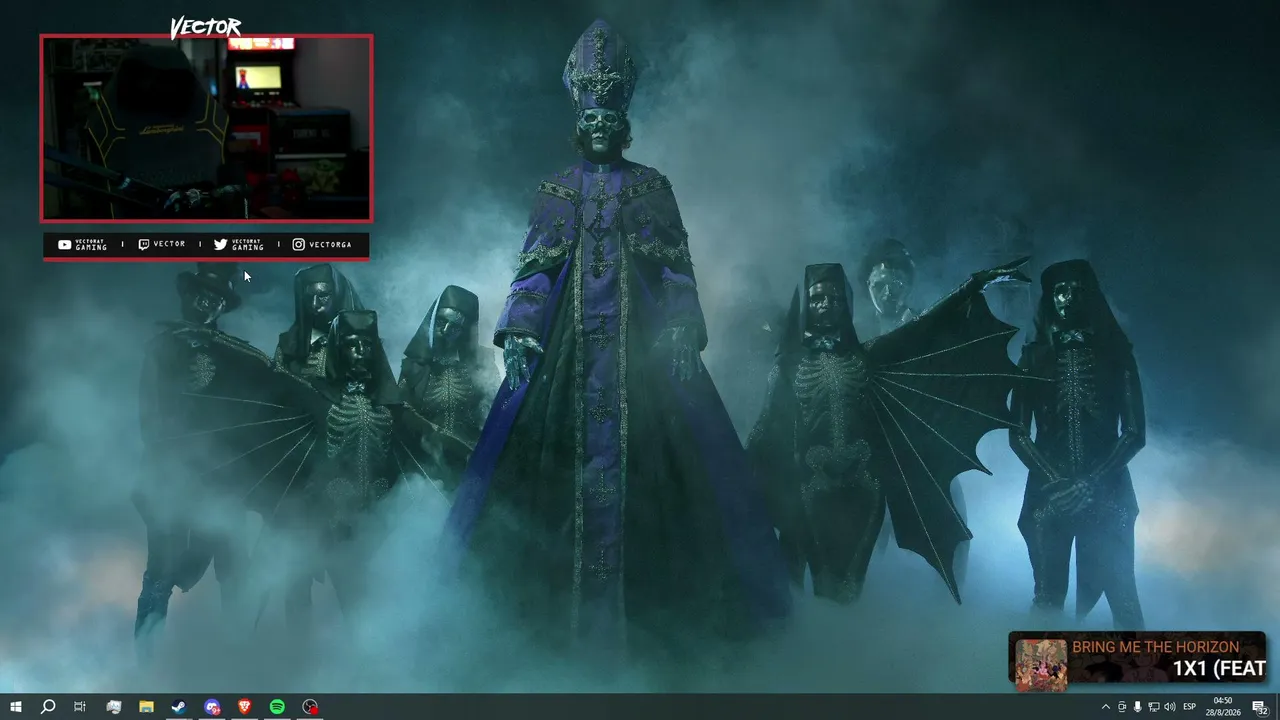Open the volume speaker control
1280x720 pixels.
[x=1169, y=707]
